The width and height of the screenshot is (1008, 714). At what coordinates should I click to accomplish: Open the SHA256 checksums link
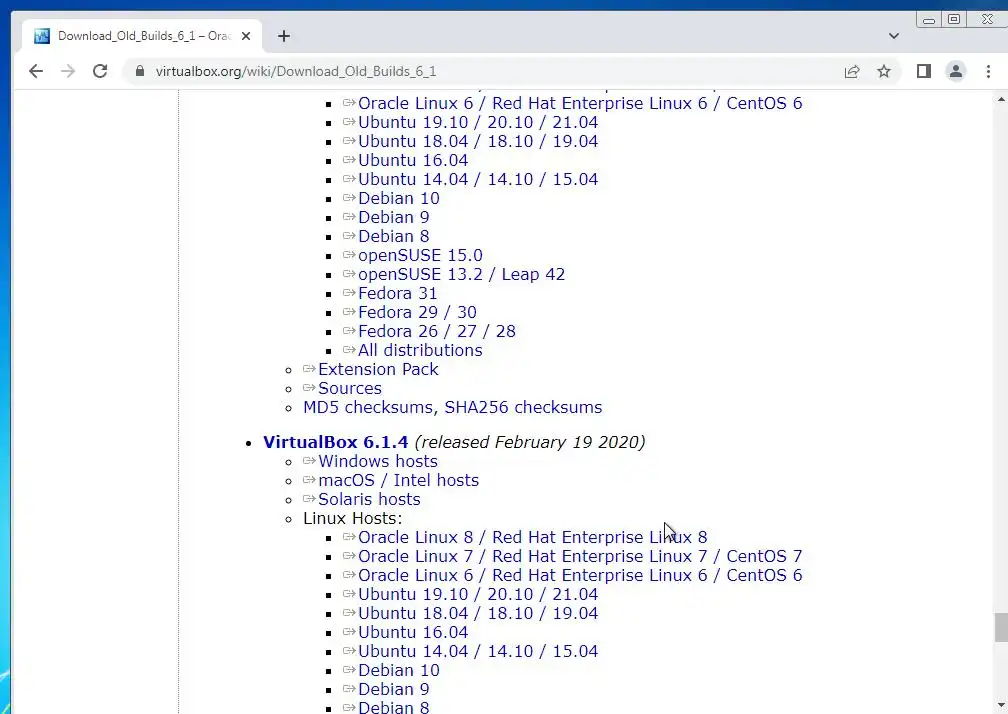tap(523, 407)
